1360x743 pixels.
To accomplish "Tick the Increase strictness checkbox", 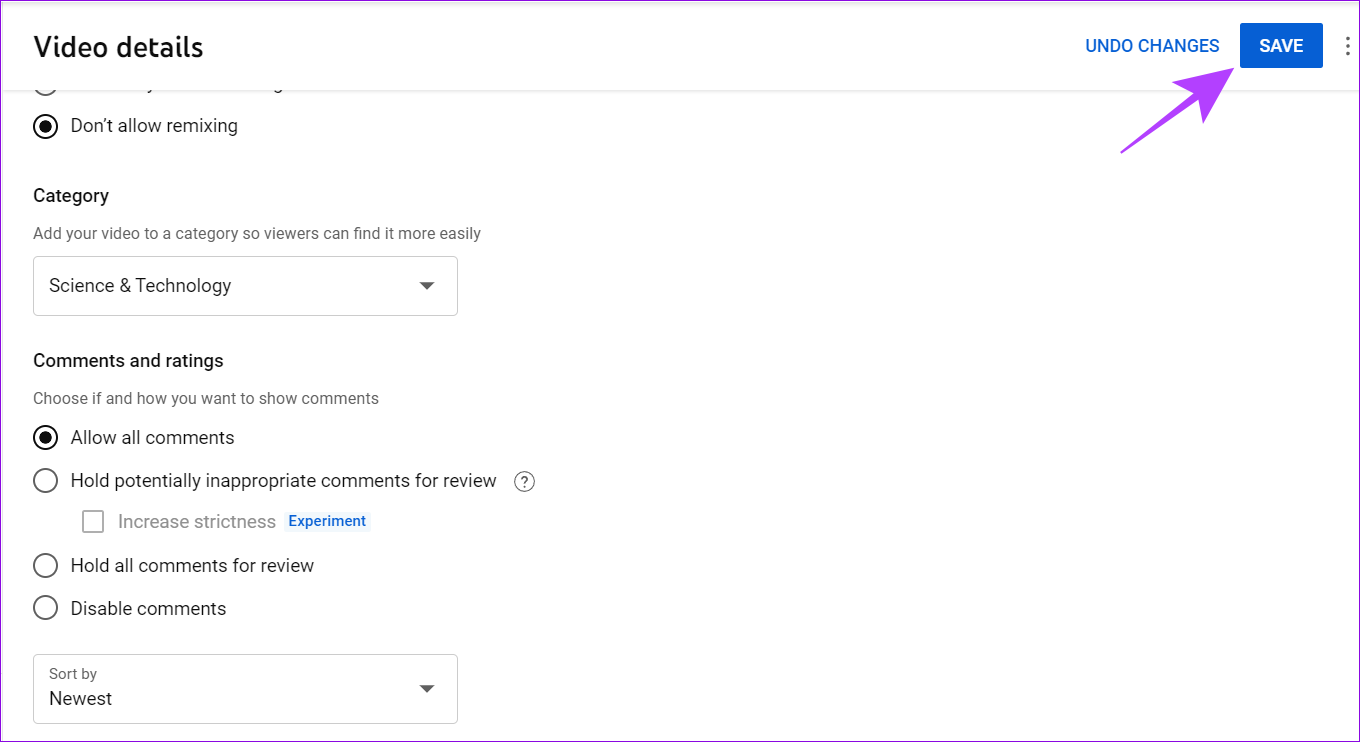I will [93, 522].
